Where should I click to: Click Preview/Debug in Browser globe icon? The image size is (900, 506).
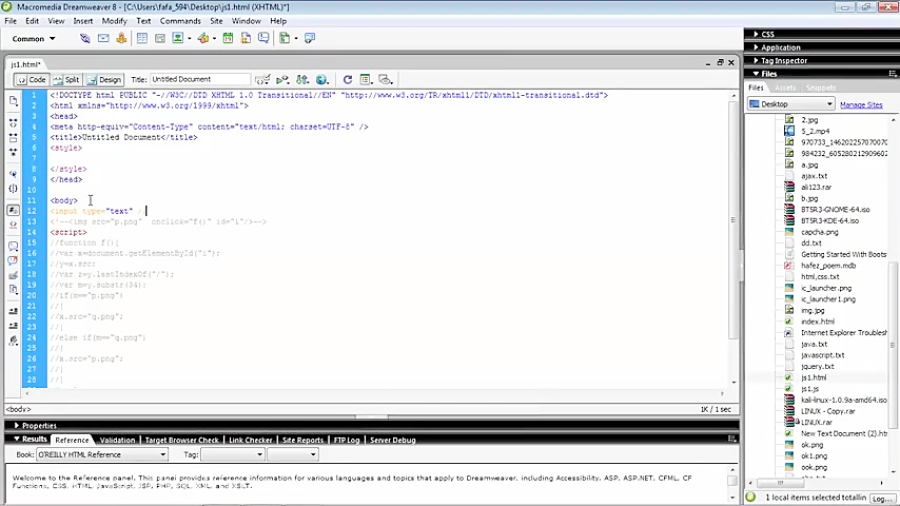[x=322, y=80]
